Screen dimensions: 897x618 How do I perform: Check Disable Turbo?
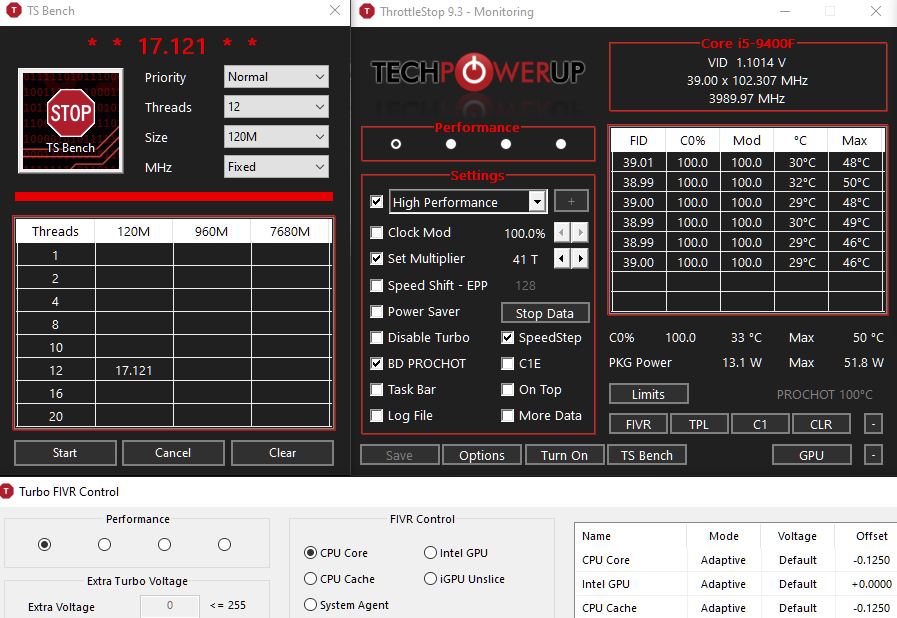[376, 338]
